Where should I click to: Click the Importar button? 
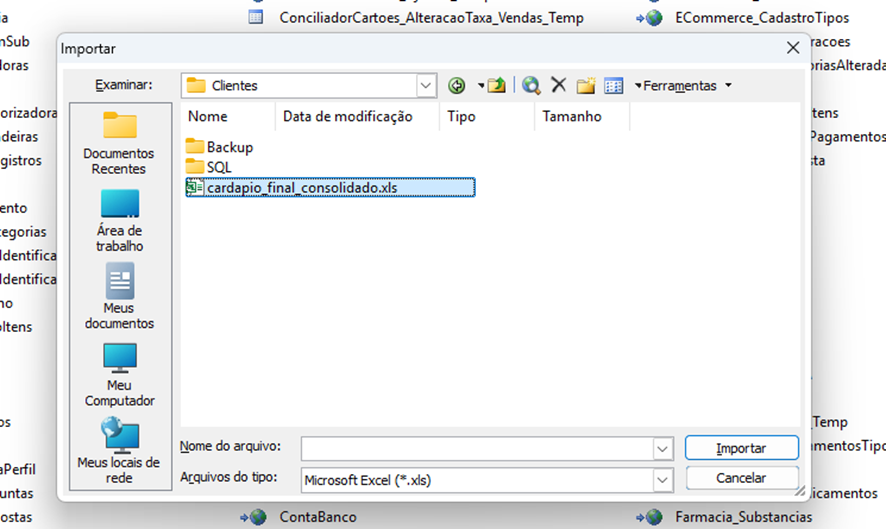coord(741,449)
